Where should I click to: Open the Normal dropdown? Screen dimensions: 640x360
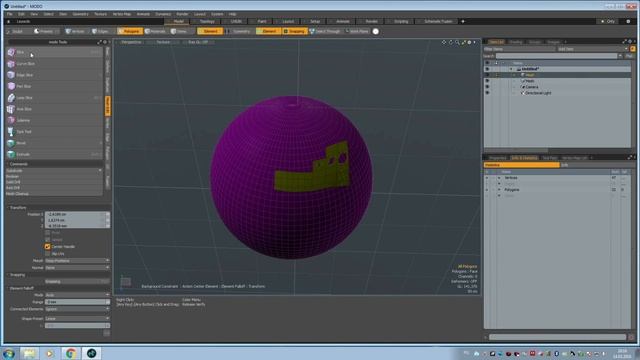[x=77, y=267]
